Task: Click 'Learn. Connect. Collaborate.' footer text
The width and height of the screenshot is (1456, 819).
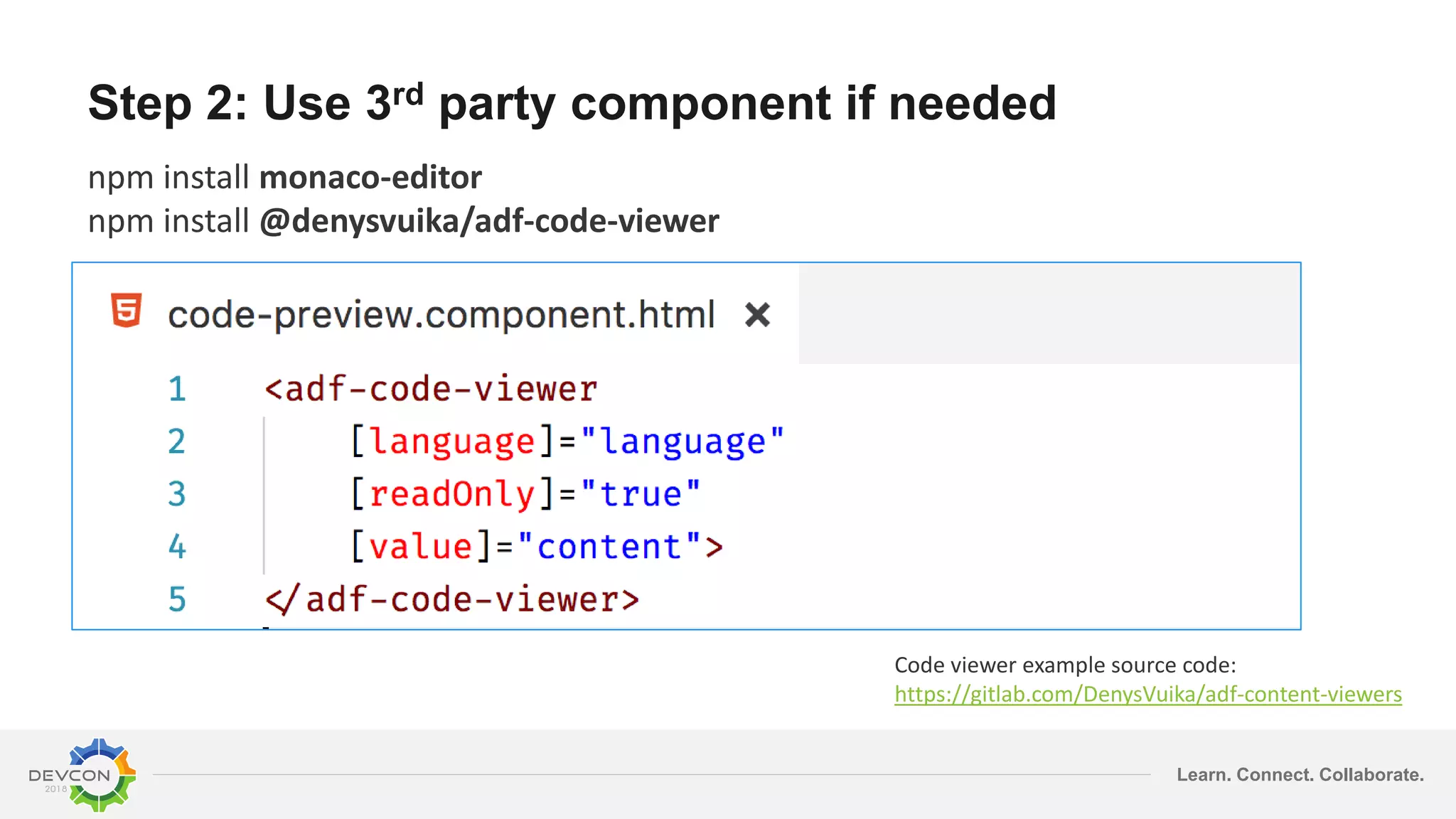Action: [1300, 775]
